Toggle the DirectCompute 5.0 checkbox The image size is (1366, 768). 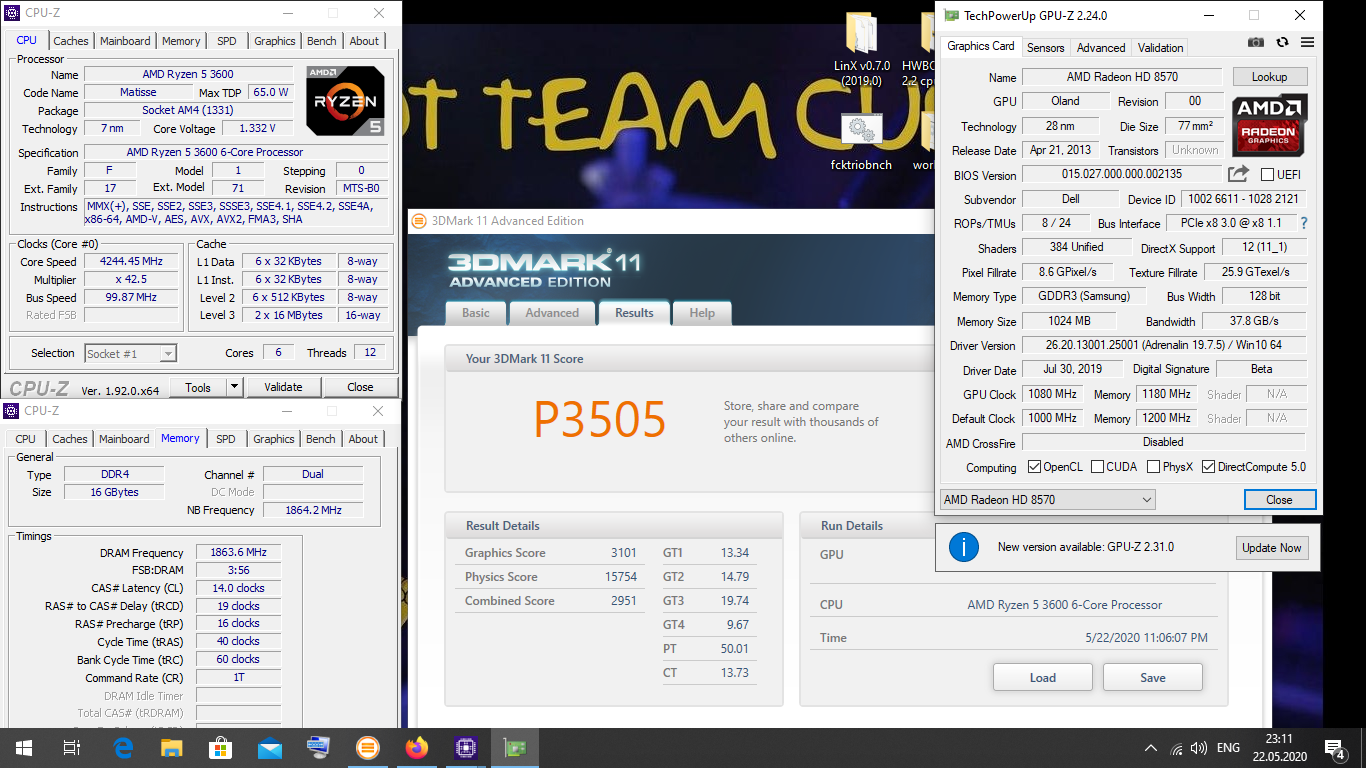pyautogui.click(x=1208, y=467)
